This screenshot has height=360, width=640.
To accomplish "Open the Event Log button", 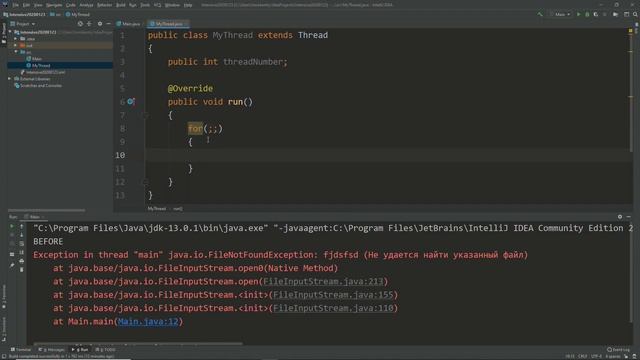I will [618, 350].
